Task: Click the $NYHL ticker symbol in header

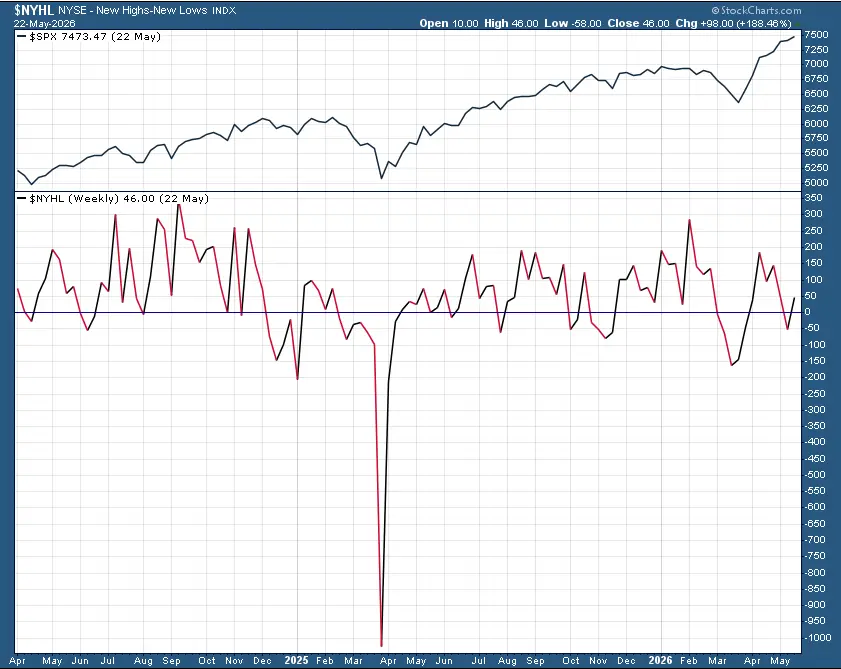Action: click(x=34, y=10)
